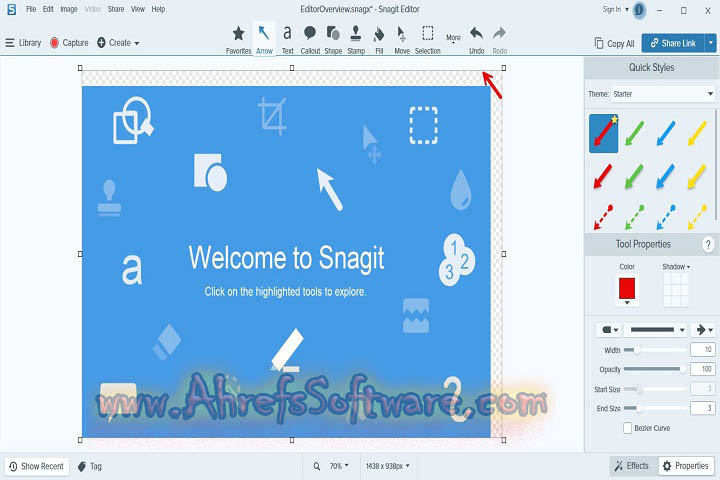The width and height of the screenshot is (720, 480).
Task: Toggle the Properties panel
Action: click(x=684, y=466)
